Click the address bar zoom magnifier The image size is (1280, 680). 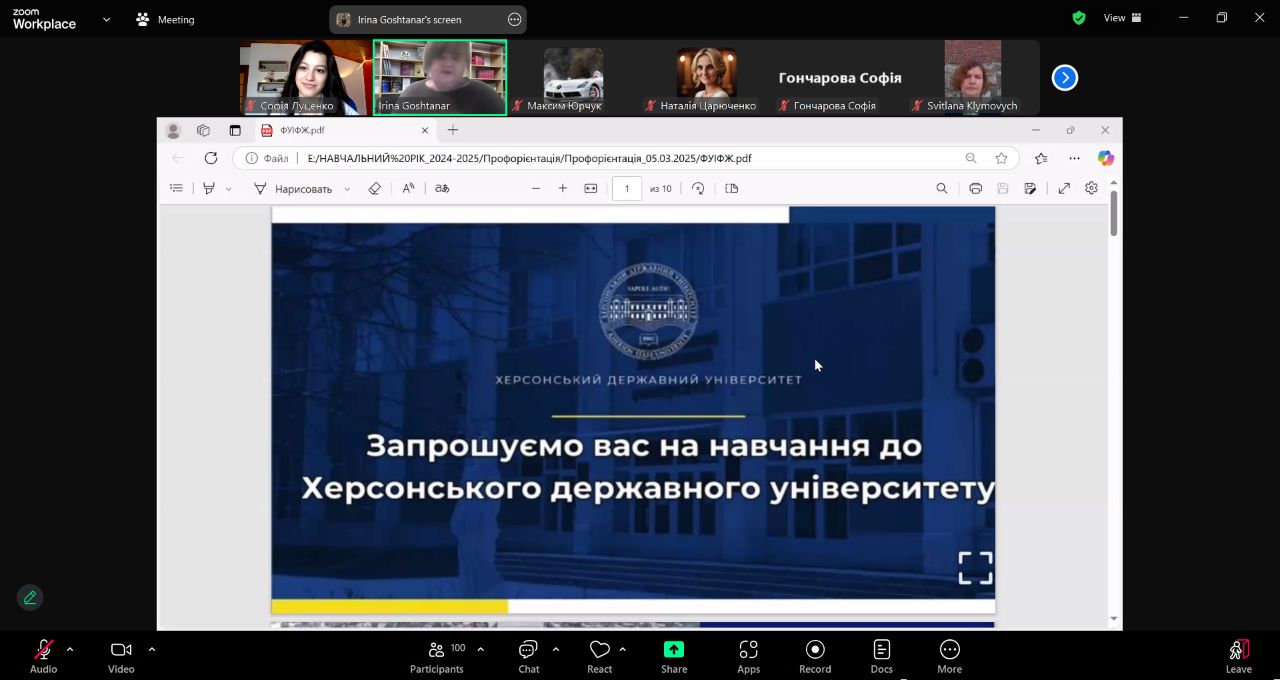coord(971,158)
